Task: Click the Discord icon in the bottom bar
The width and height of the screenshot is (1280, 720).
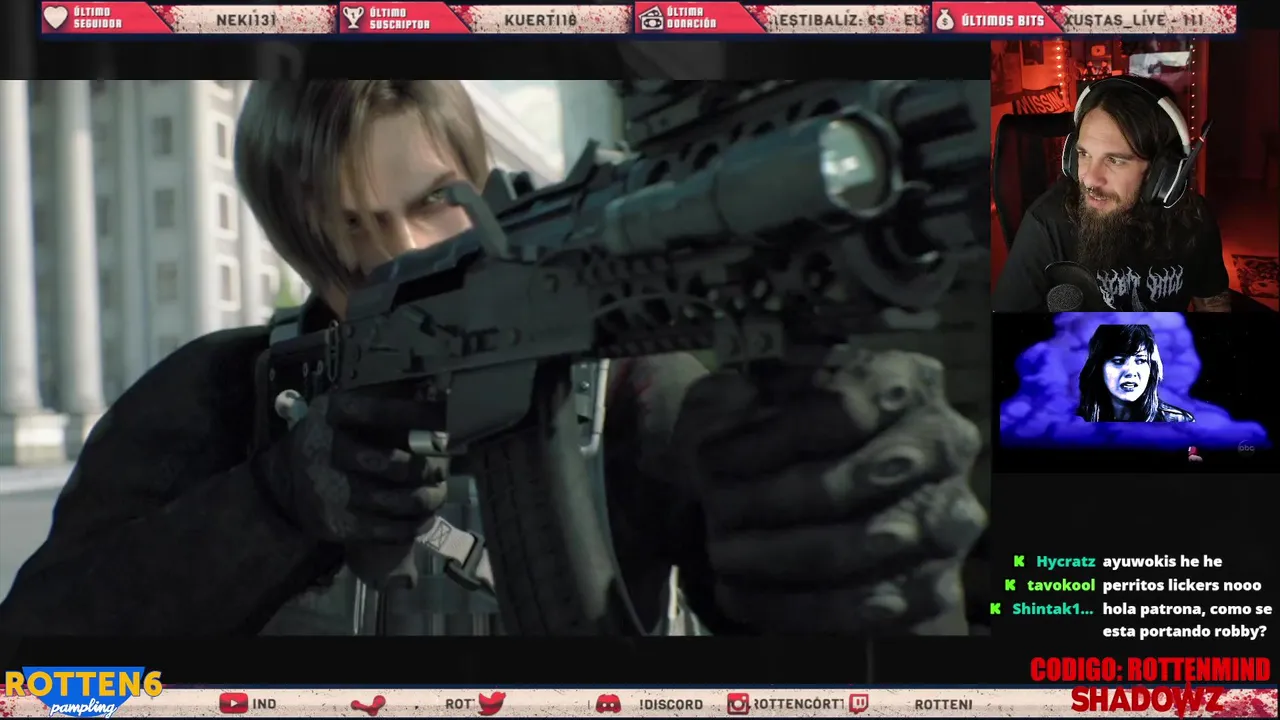Action: (608, 704)
